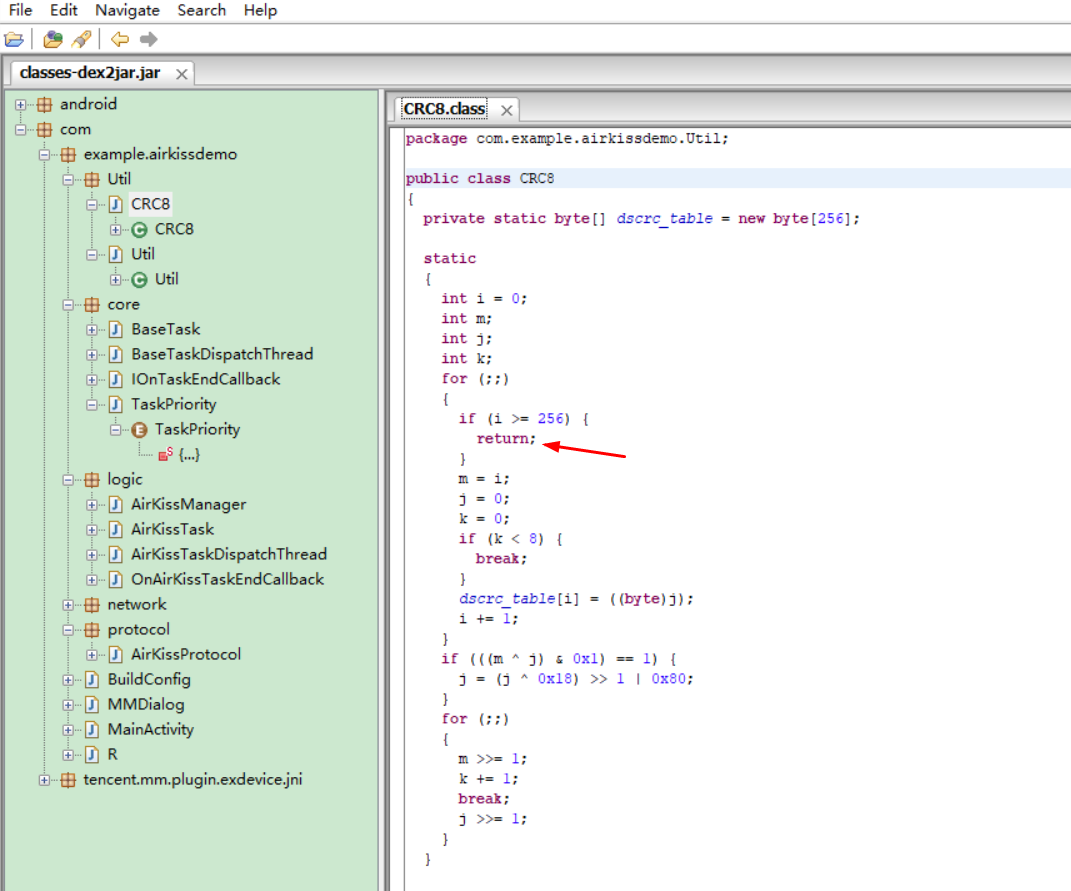
Task: Open the Search menu
Action: pyautogui.click(x=201, y=10)
